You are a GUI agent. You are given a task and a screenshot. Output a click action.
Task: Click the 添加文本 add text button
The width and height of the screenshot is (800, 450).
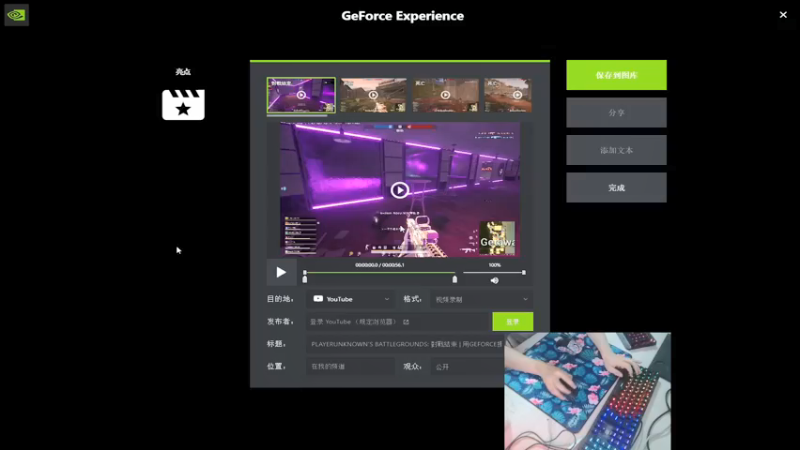[x=616, y=150]
